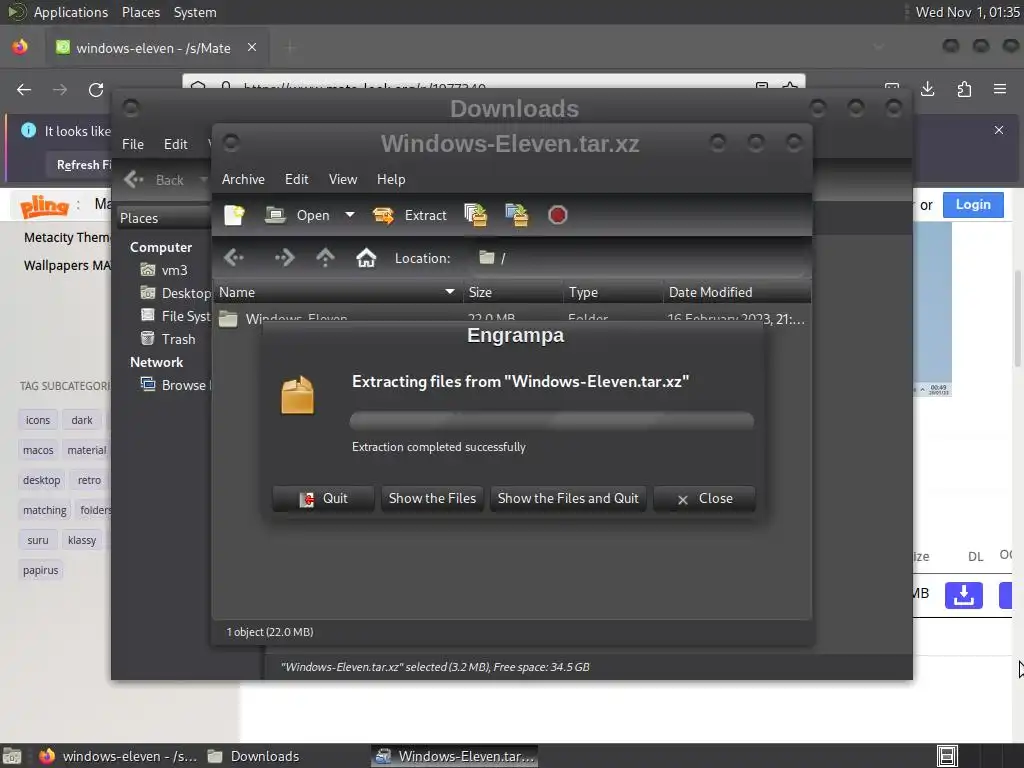The image size is (1024, 768).
Task: Open archive button in Engrampa toolbar
Action: click(297, 215)
